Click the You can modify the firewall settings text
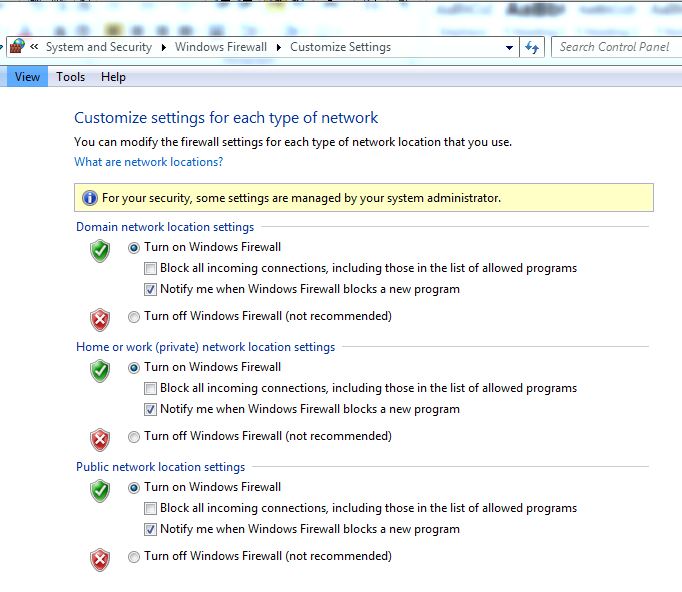The height and width of the screenshot is (592, 682). pyautogui.click(x=293, y=142)
